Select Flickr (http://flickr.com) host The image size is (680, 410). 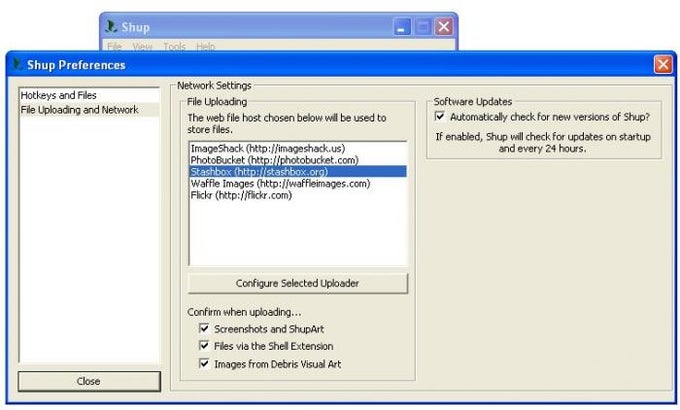click(x=298, y=195)
